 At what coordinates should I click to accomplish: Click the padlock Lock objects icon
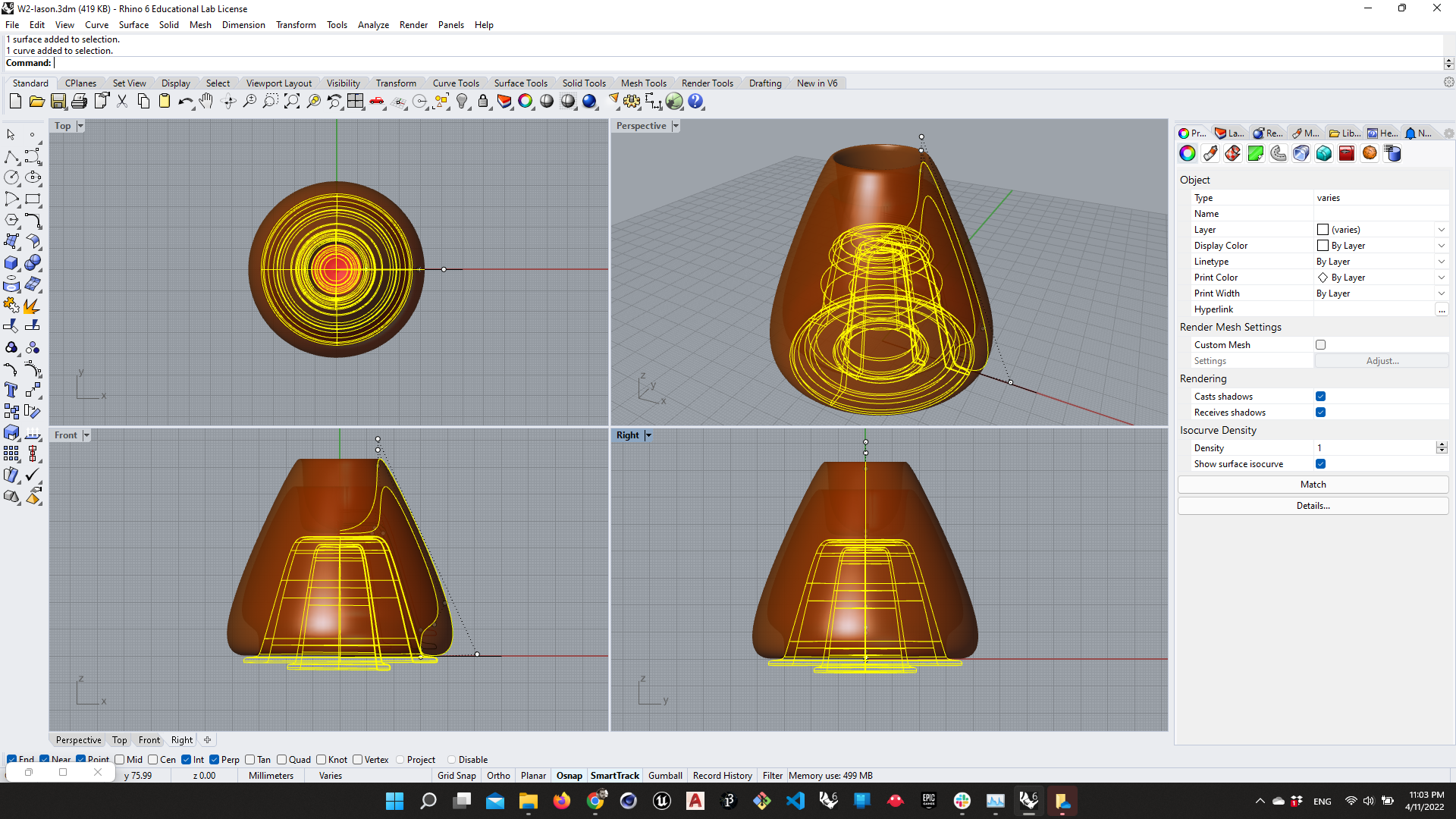(483, 101)
